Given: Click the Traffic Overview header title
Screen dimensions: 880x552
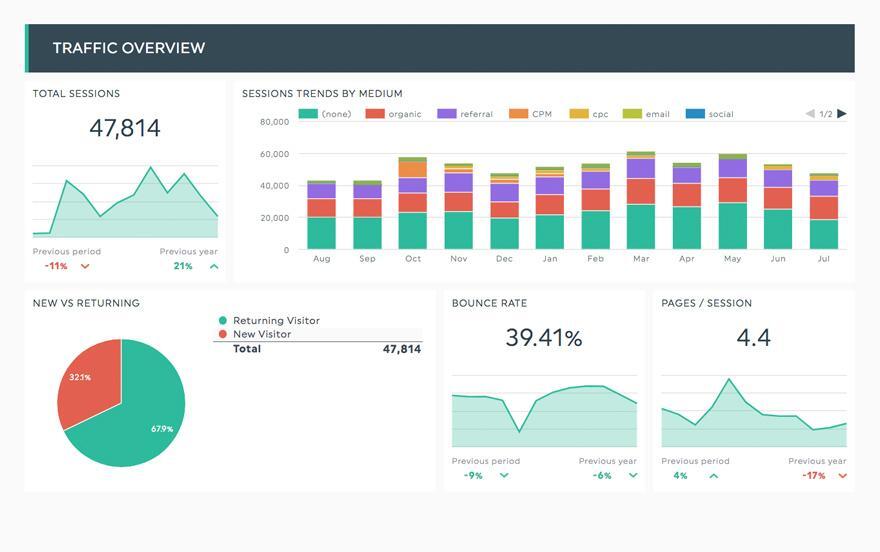Looking at the screenshot, I should coord(129,48).
